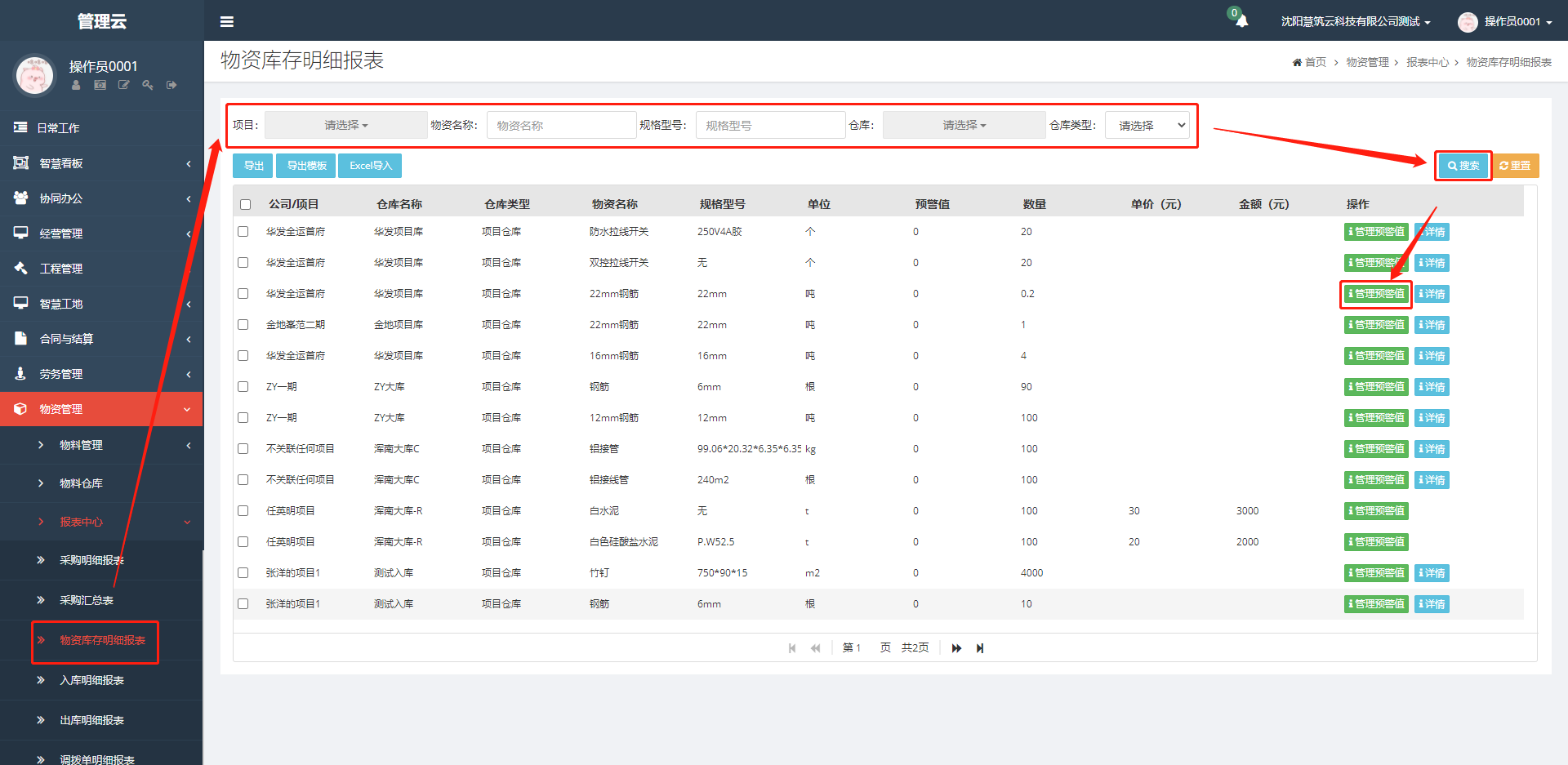1568x765 pixels.
Task: Go to next page in table pagination
Action: coord(956,648)
